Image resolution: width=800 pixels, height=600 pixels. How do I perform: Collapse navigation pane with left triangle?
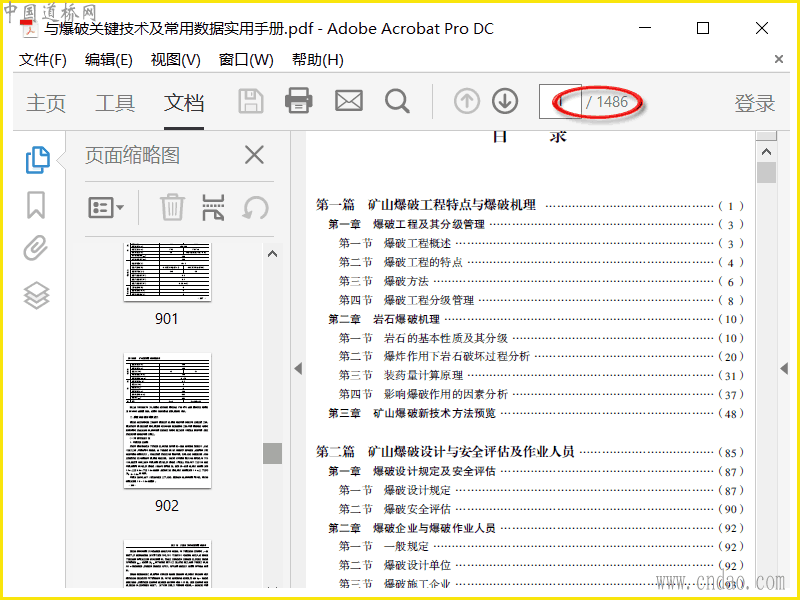click(298, 368)
